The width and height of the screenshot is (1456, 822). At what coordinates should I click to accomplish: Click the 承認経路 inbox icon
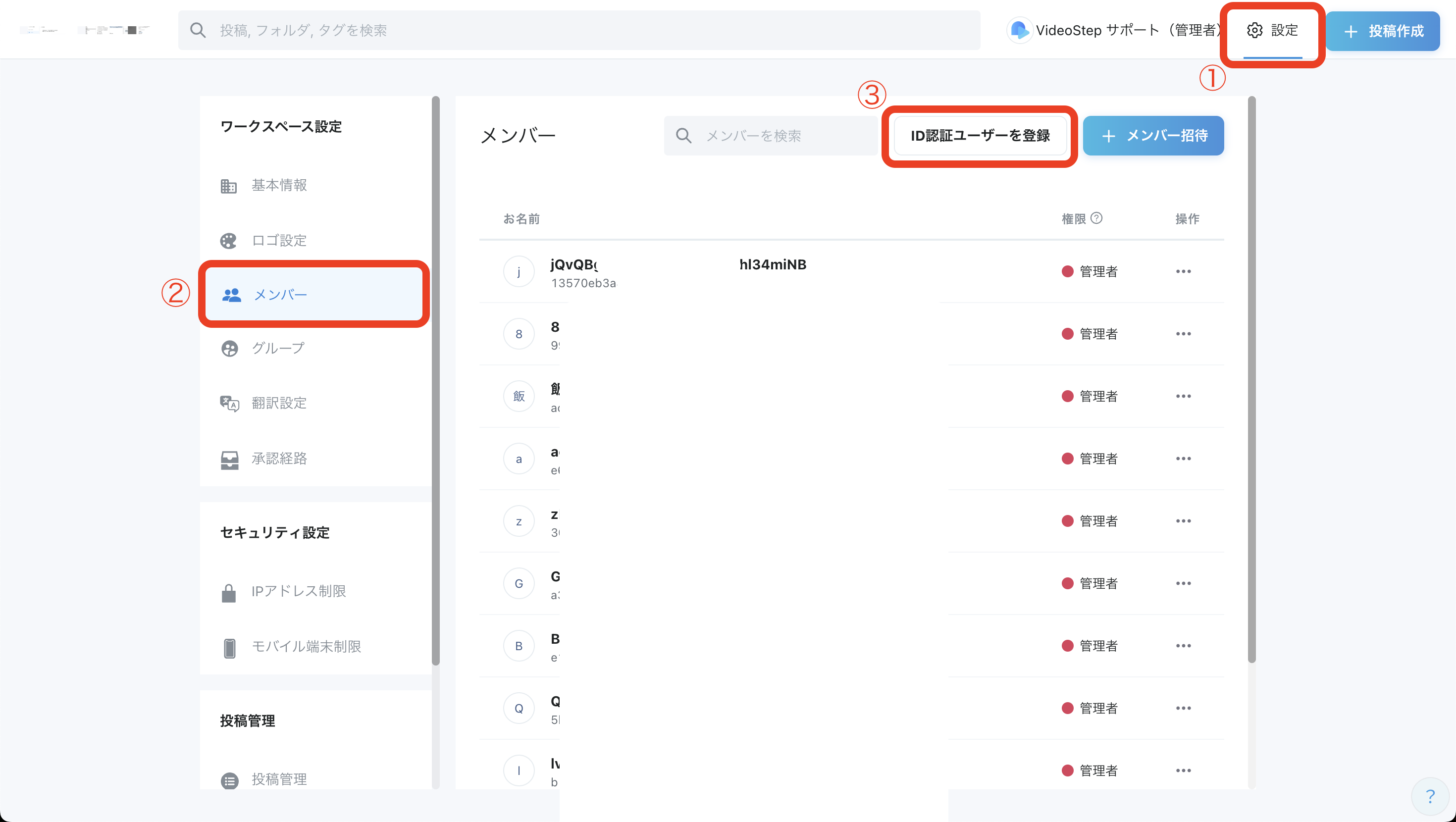point(229,459)
